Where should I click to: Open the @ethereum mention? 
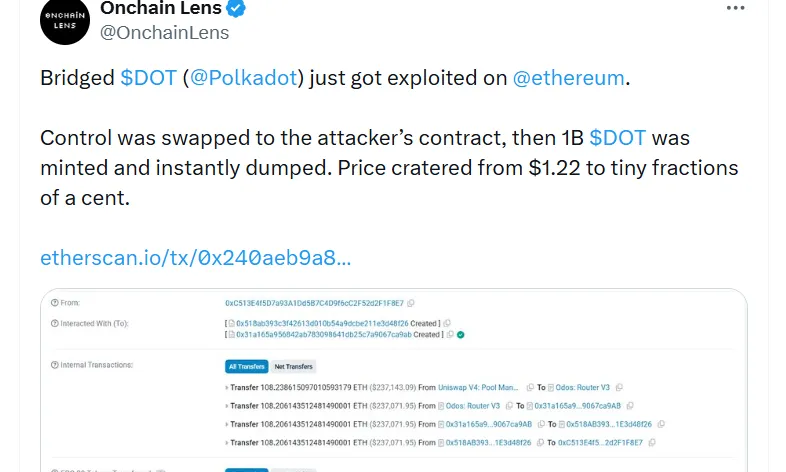[569, 78]
